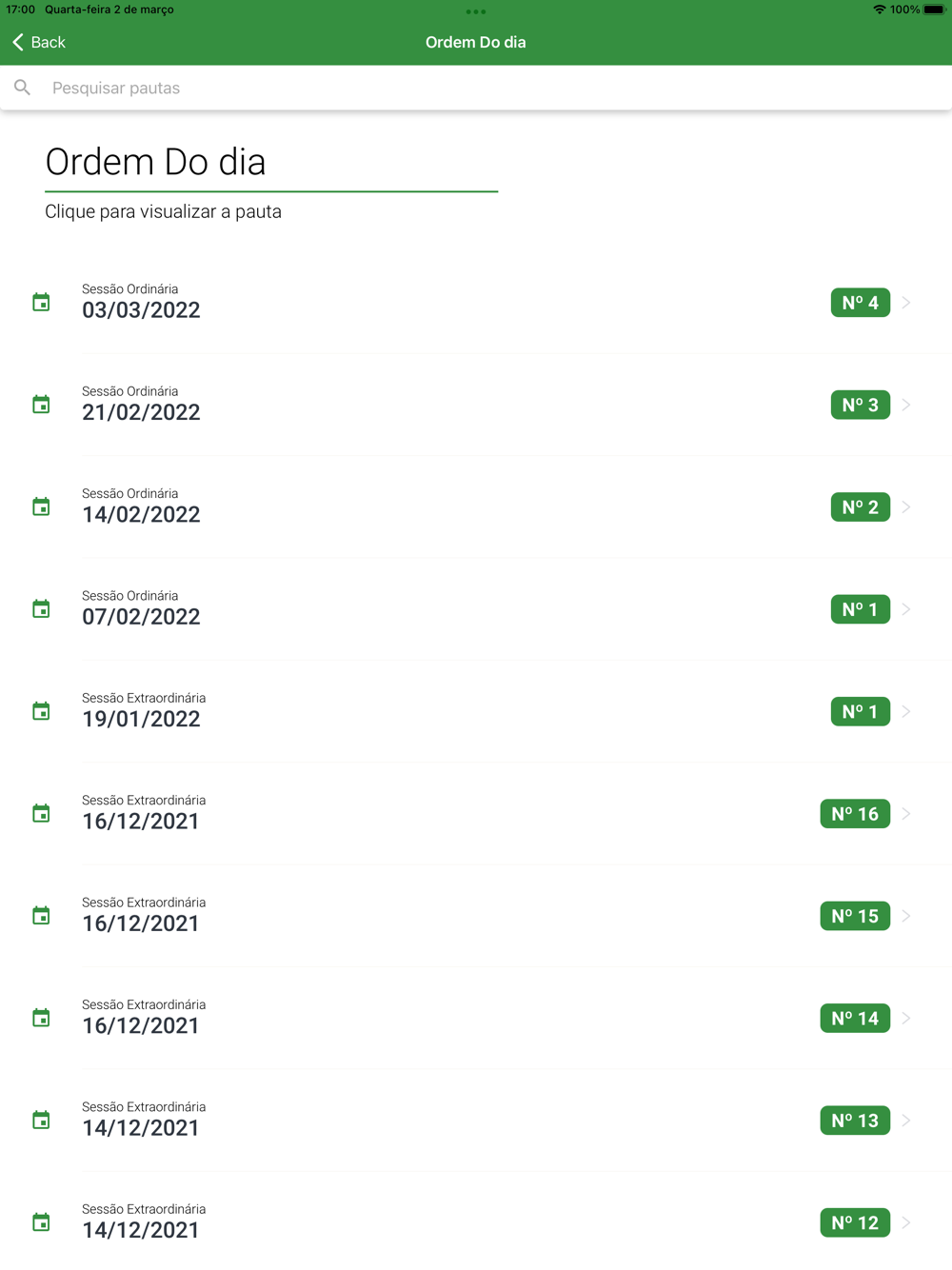This screenshot has height=1270, width=952.
Task: Click calendar icon beside session Nº 13
Action: (41, 1121)
